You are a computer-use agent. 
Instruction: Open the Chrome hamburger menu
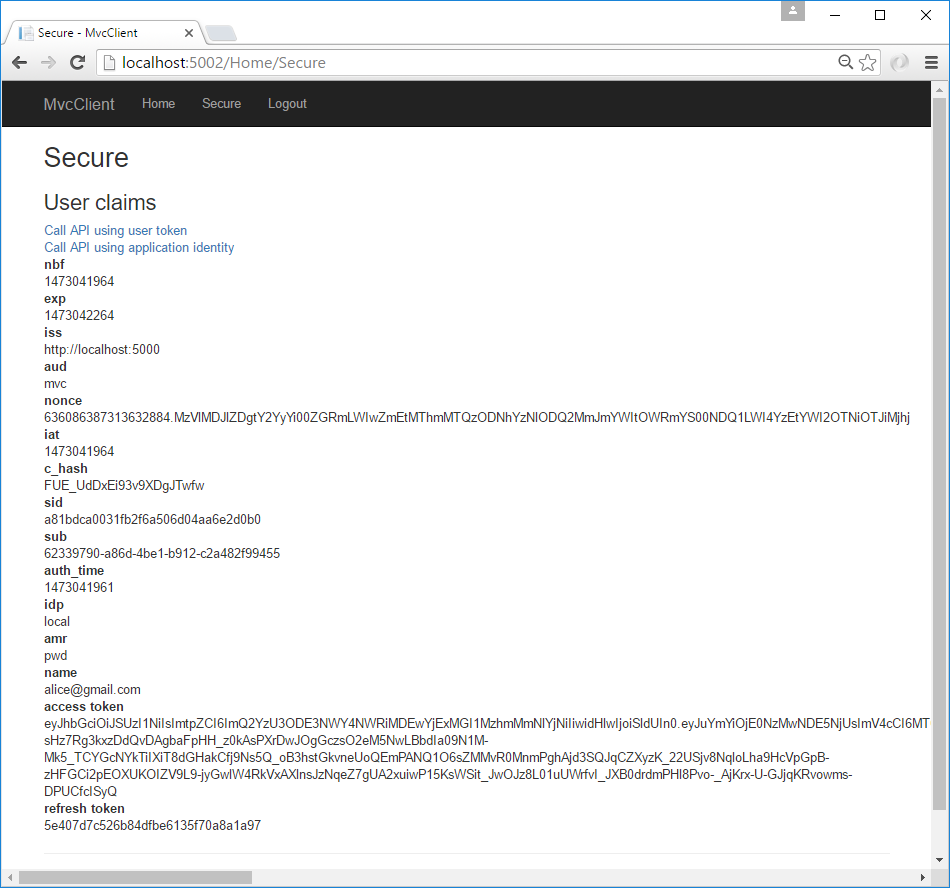pyautogui.click(x=931, y=63)
